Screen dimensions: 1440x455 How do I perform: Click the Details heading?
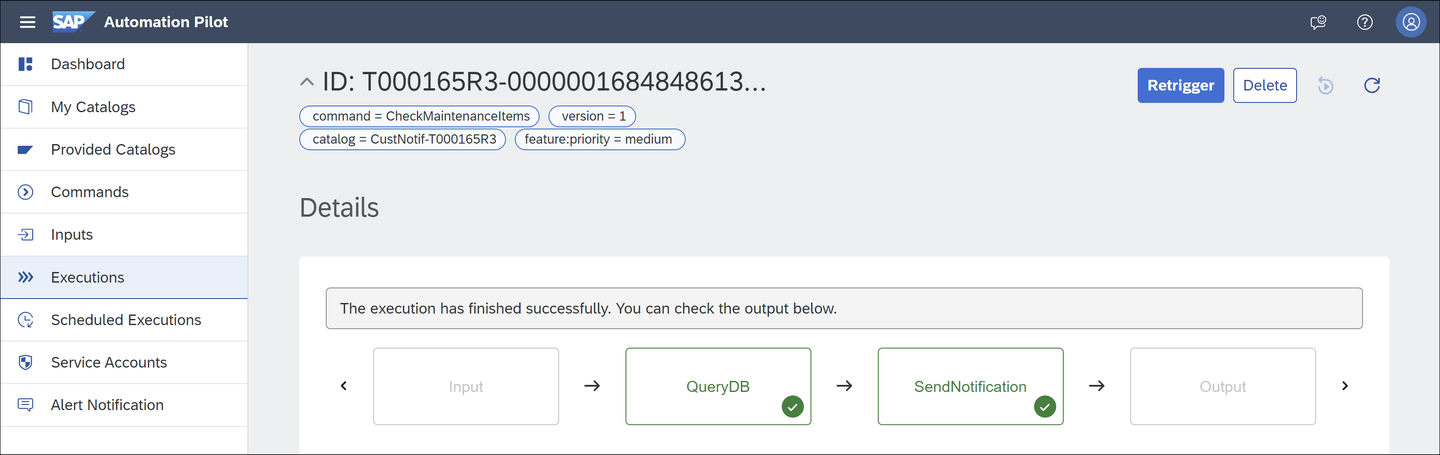(339, 208)
